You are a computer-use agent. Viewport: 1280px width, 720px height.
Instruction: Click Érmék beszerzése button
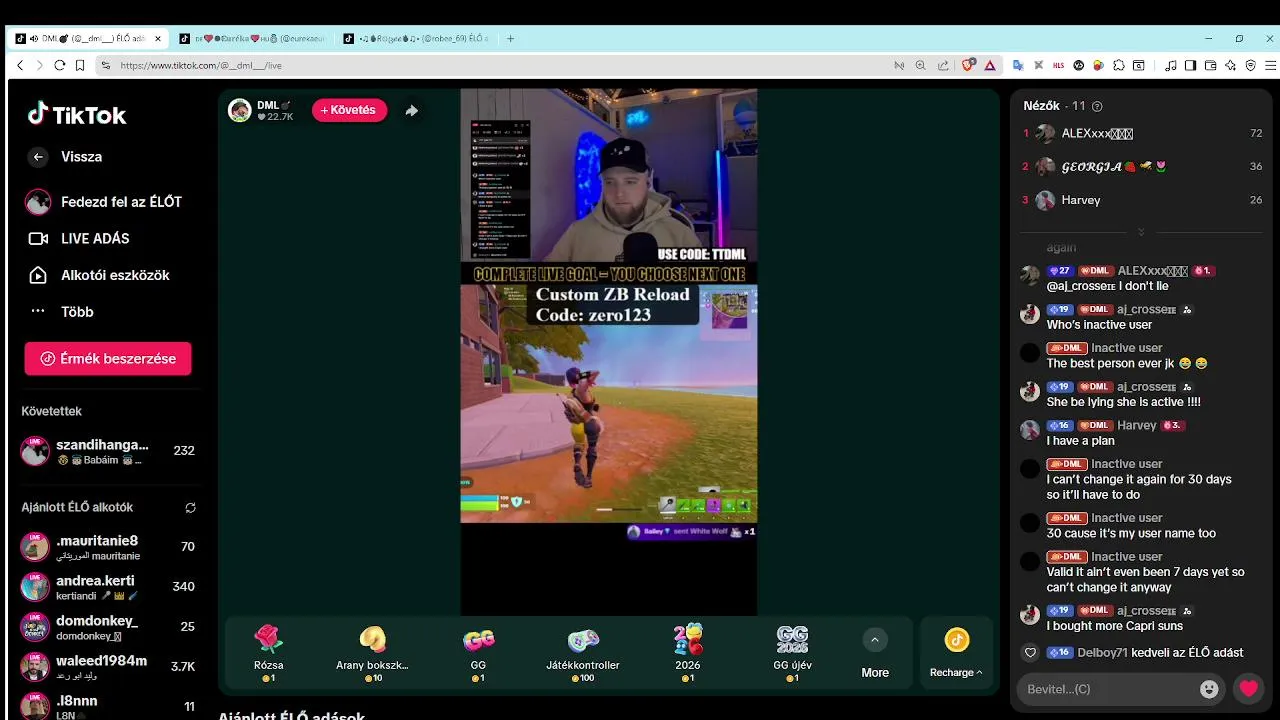(108, 359)
